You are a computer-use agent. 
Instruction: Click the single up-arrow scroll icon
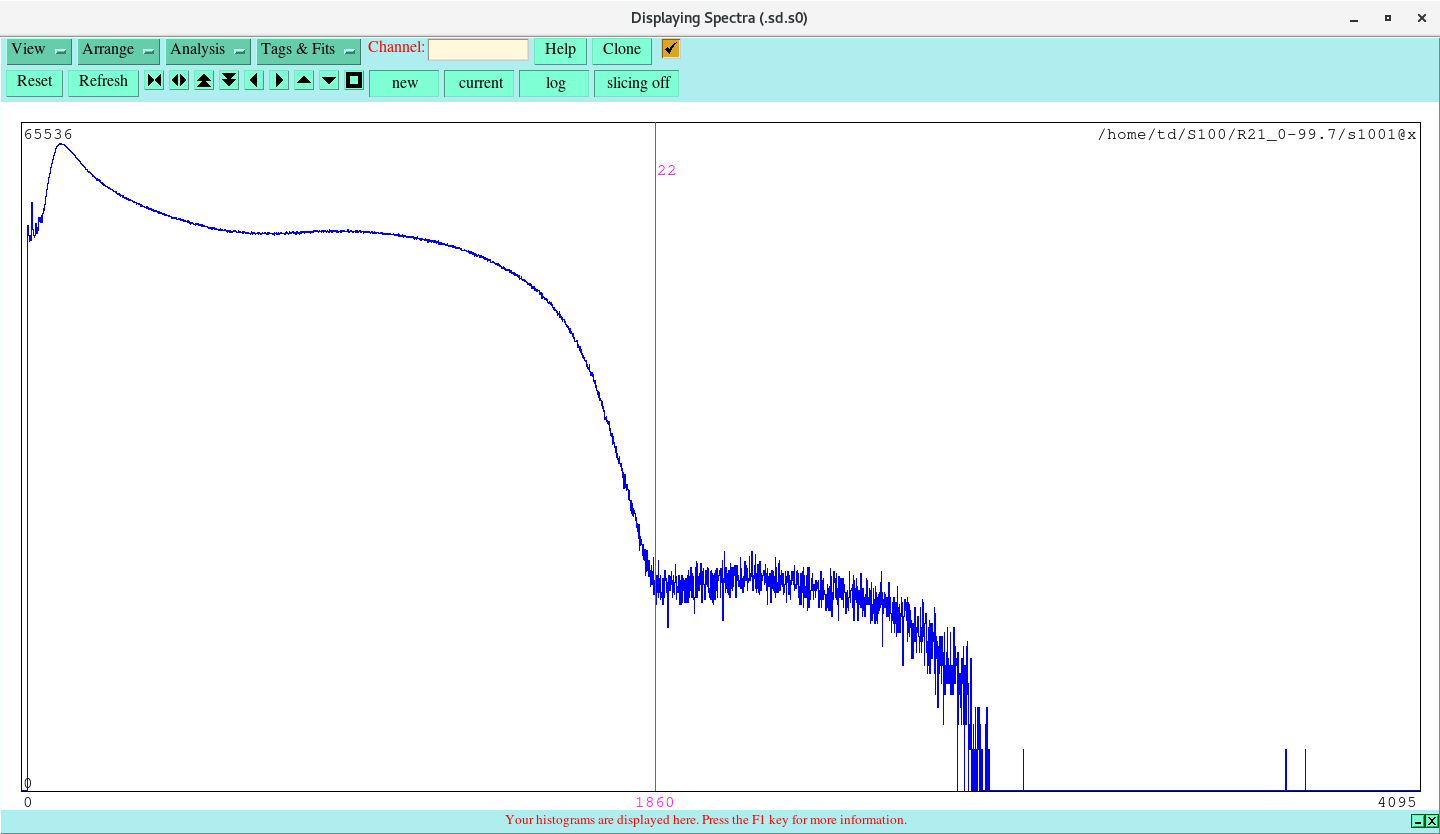[303, 80]
